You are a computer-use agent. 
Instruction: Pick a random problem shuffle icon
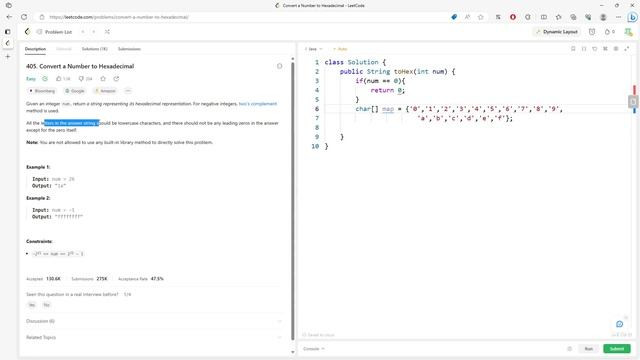pos(107,32)
